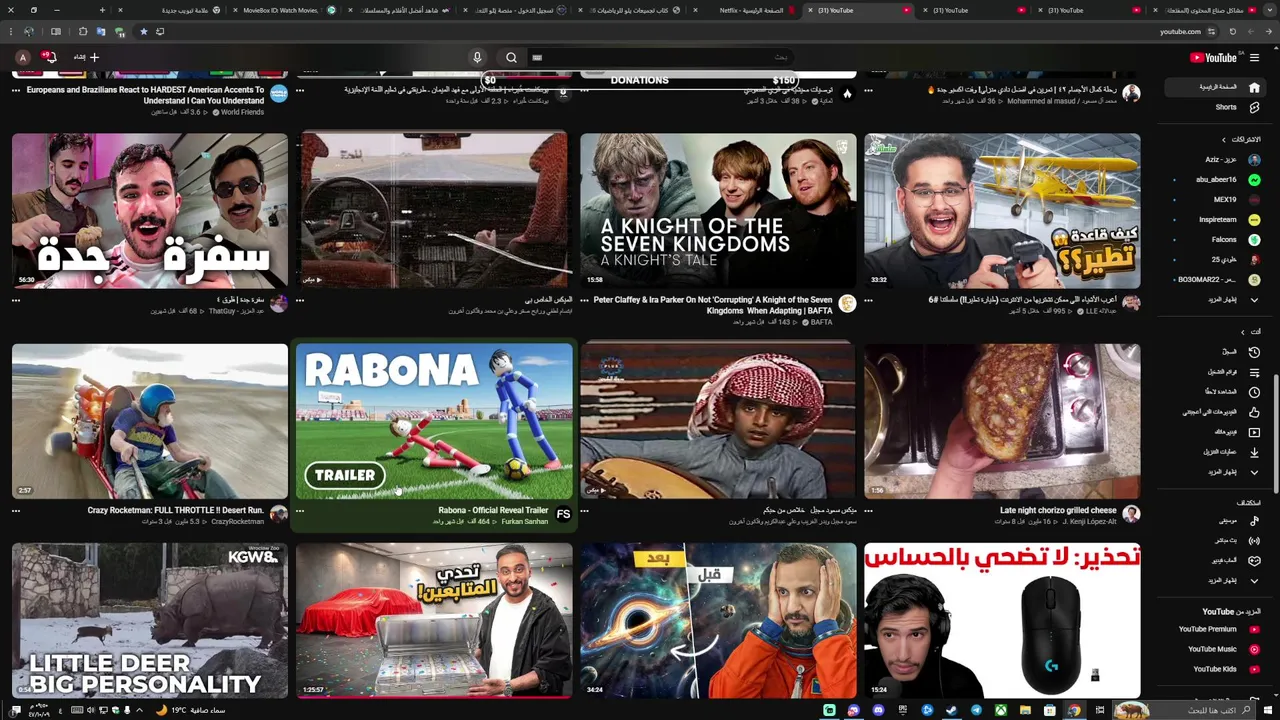This screenshot has width=1280, height=720.
Task: Open the browser three-dot menu
Action: [11, 31]
